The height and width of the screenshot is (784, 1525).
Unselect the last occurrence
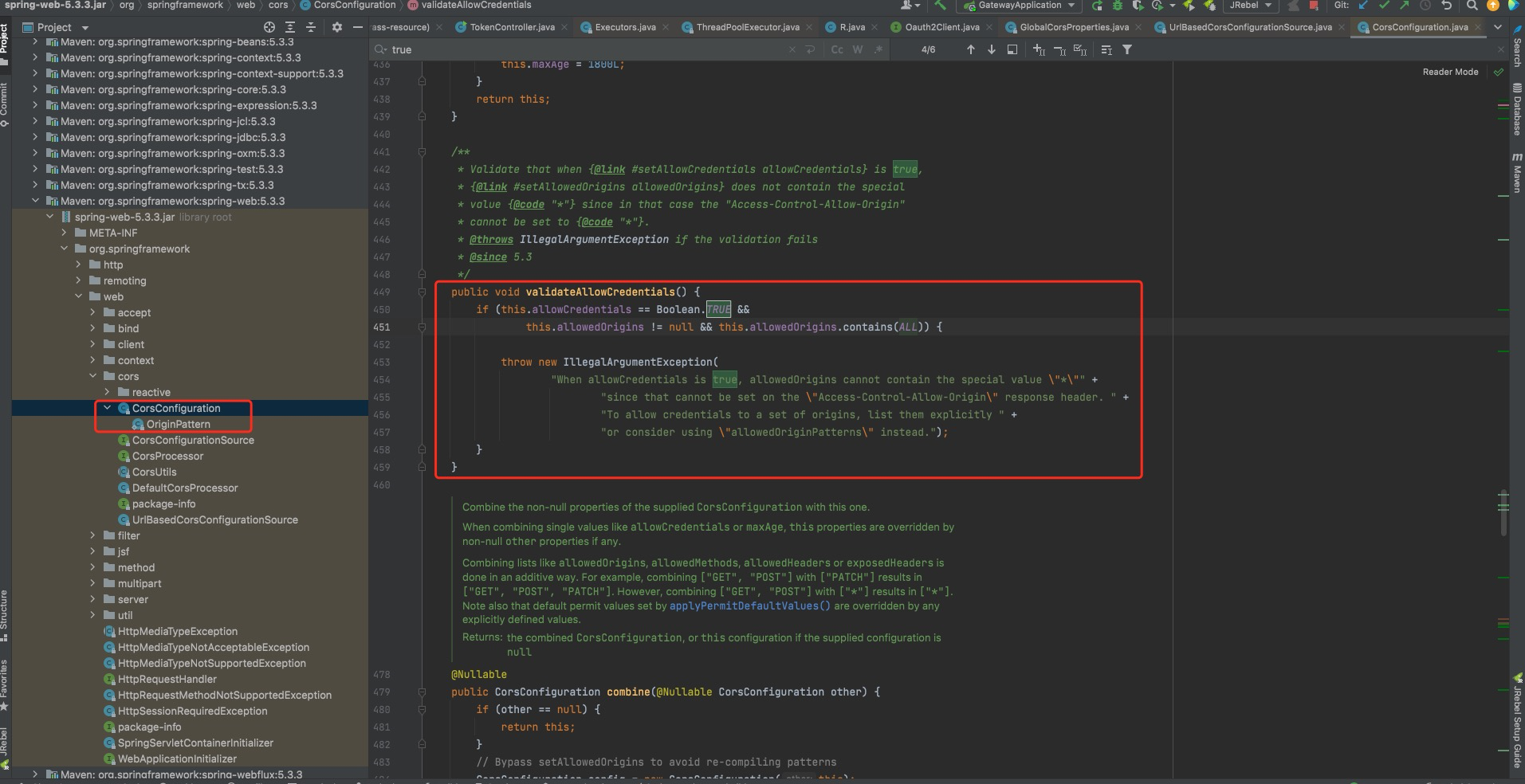(x=1059, y=49)
